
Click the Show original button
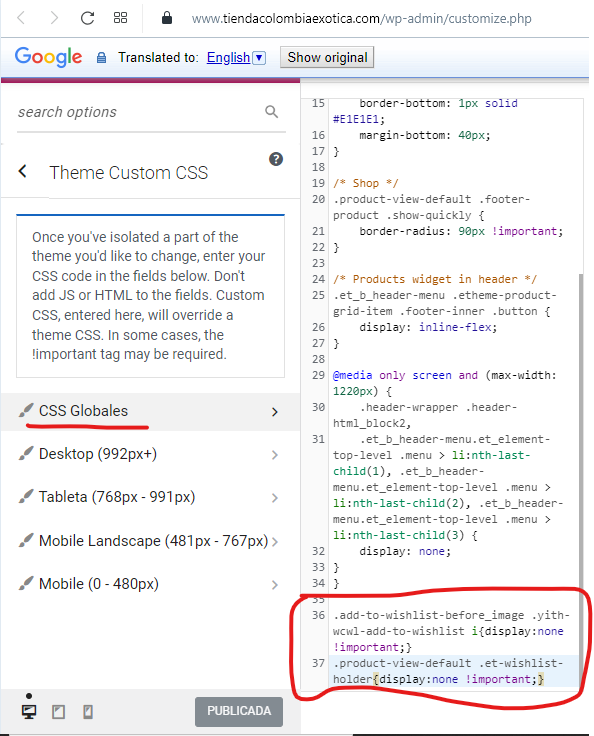point(327,57)
